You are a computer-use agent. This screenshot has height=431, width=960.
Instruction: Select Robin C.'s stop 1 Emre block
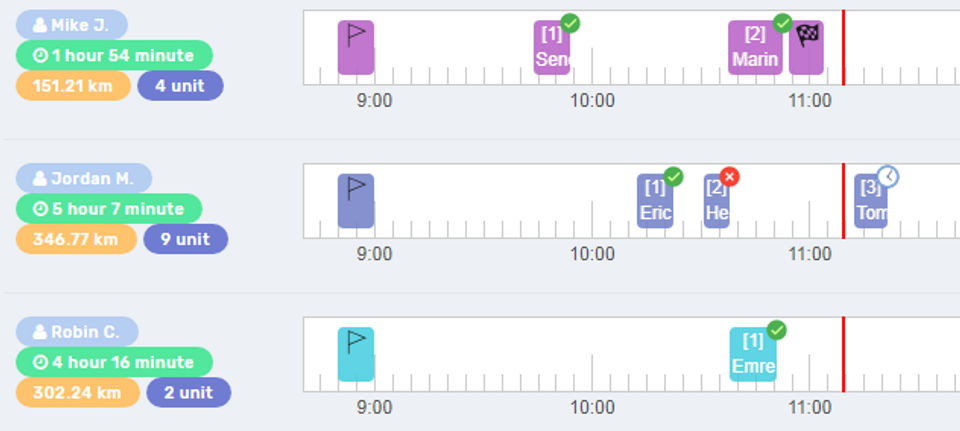pos(752,356)
